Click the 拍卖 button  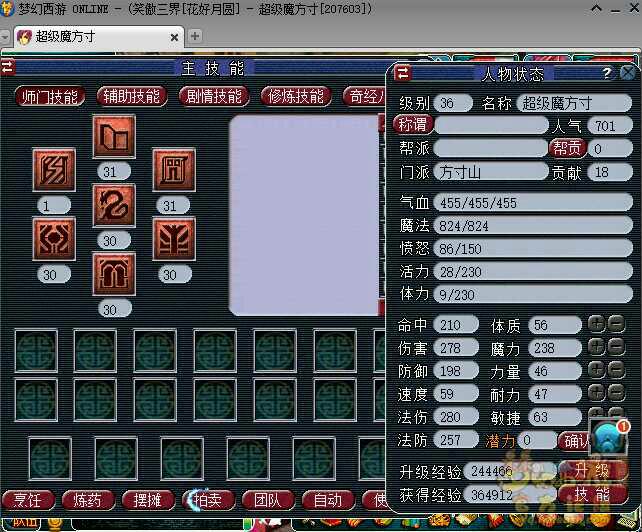pyautogui.click(x=208, y=500)
